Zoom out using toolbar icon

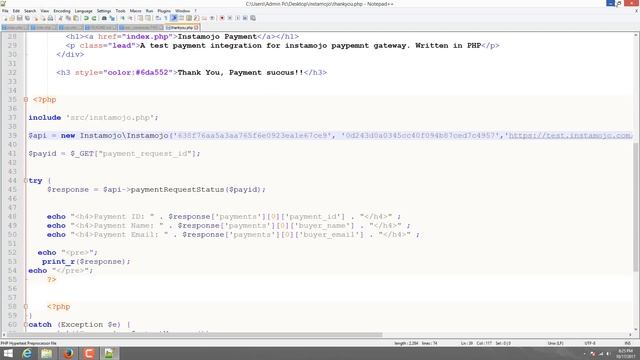[x=131, y=18]
